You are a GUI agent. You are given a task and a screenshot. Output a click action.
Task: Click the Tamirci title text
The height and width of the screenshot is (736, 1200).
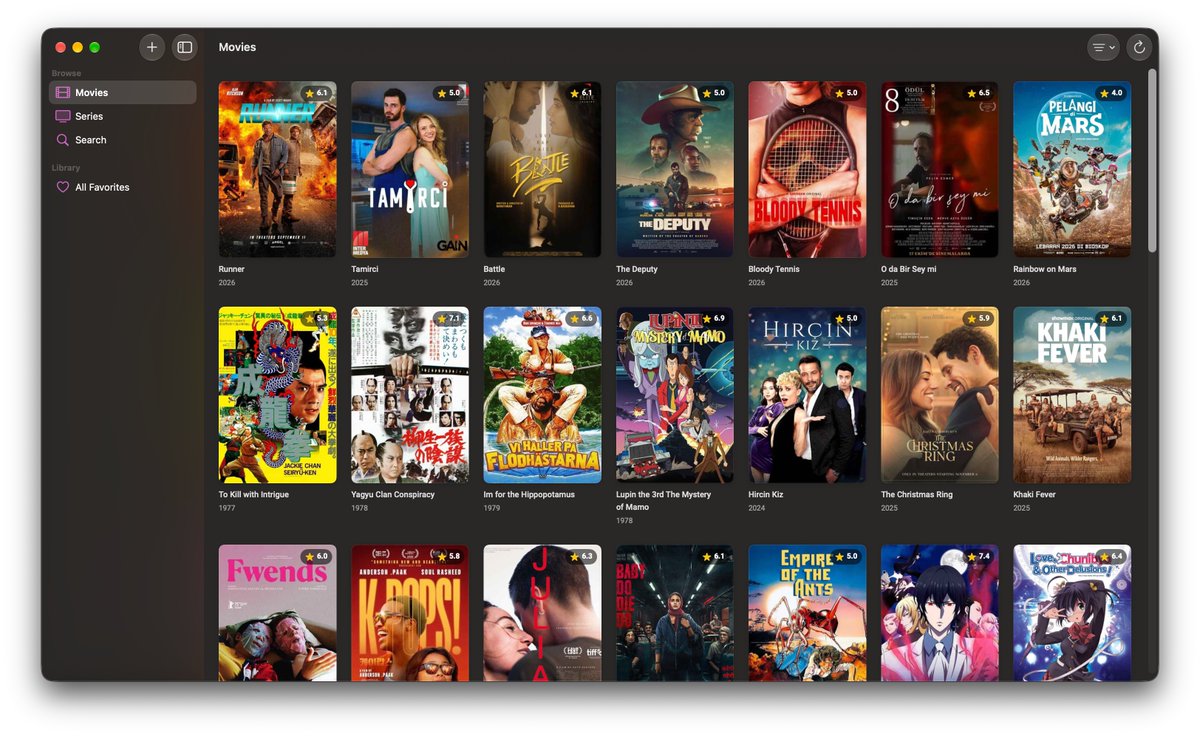(366, 269)
